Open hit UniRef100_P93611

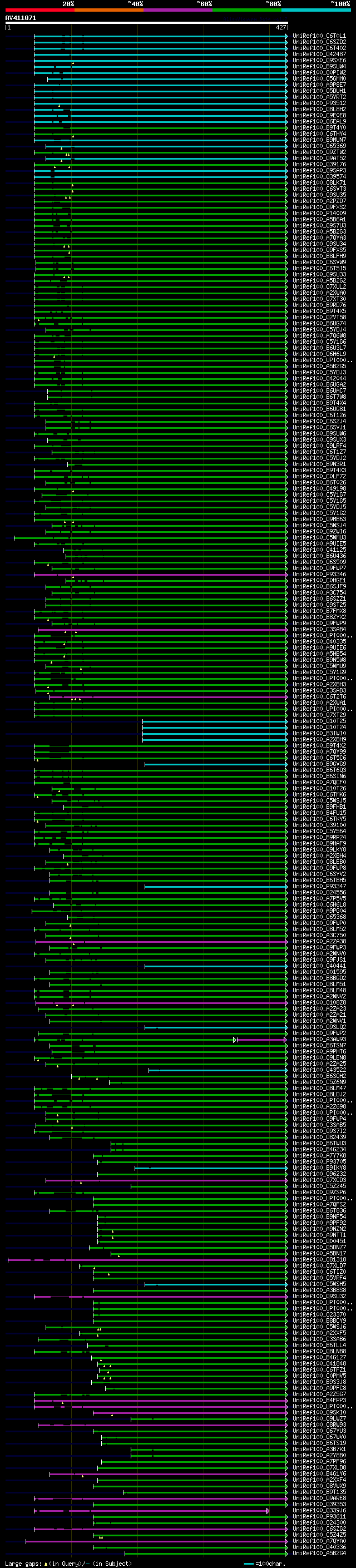[x=319, y=1517]
